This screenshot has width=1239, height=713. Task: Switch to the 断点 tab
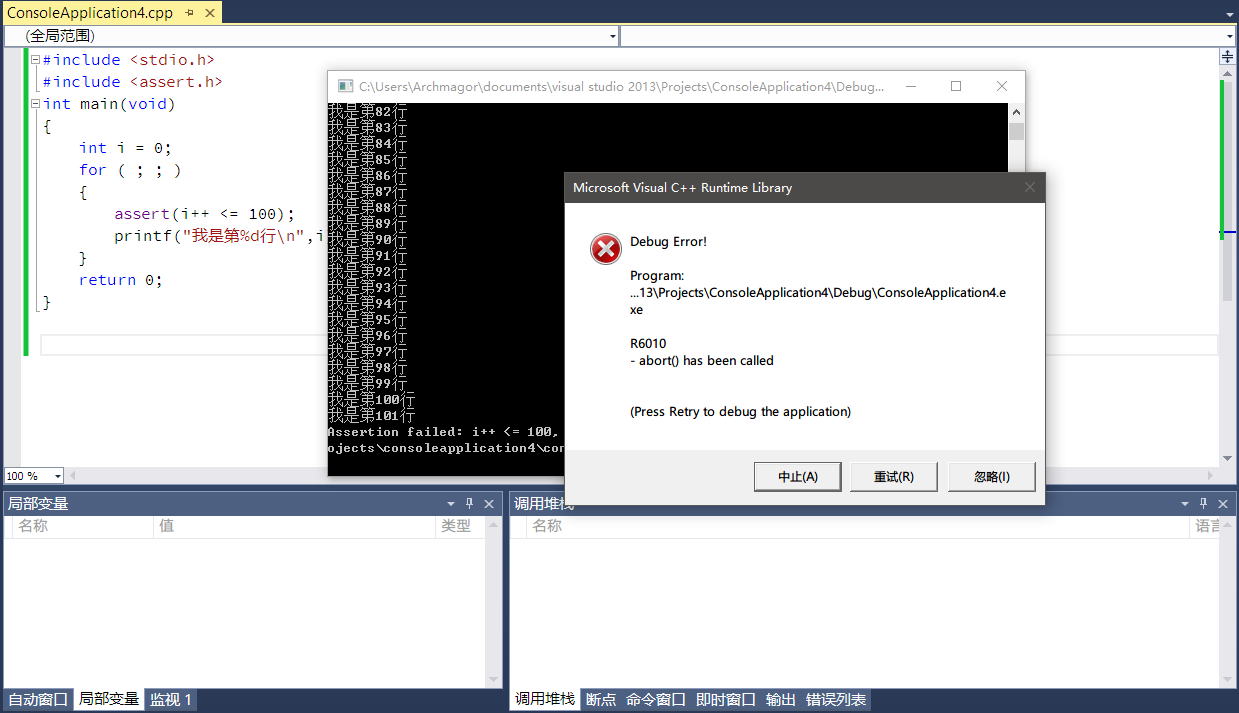(601, 700)
